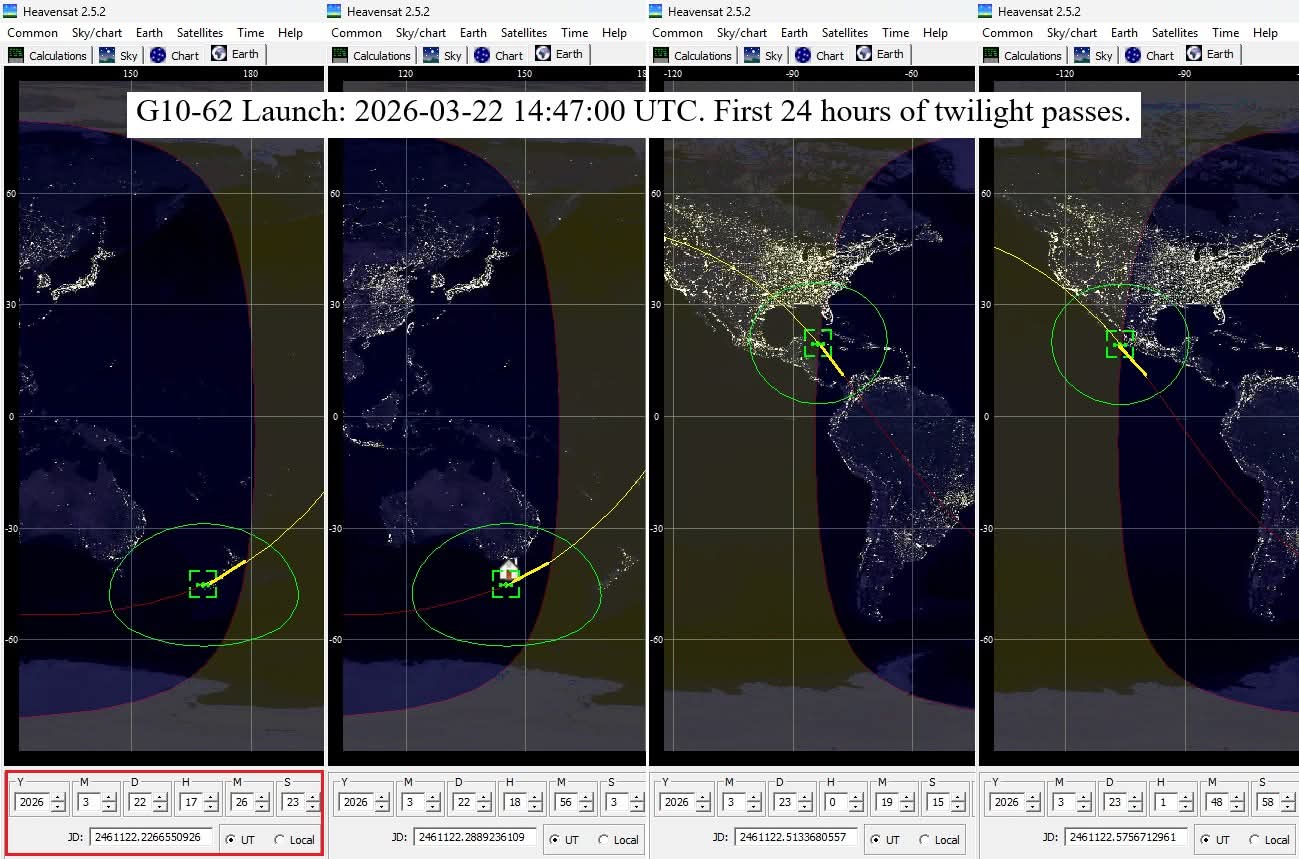Click the Chart tab icon in the second window

pos(482,55)
